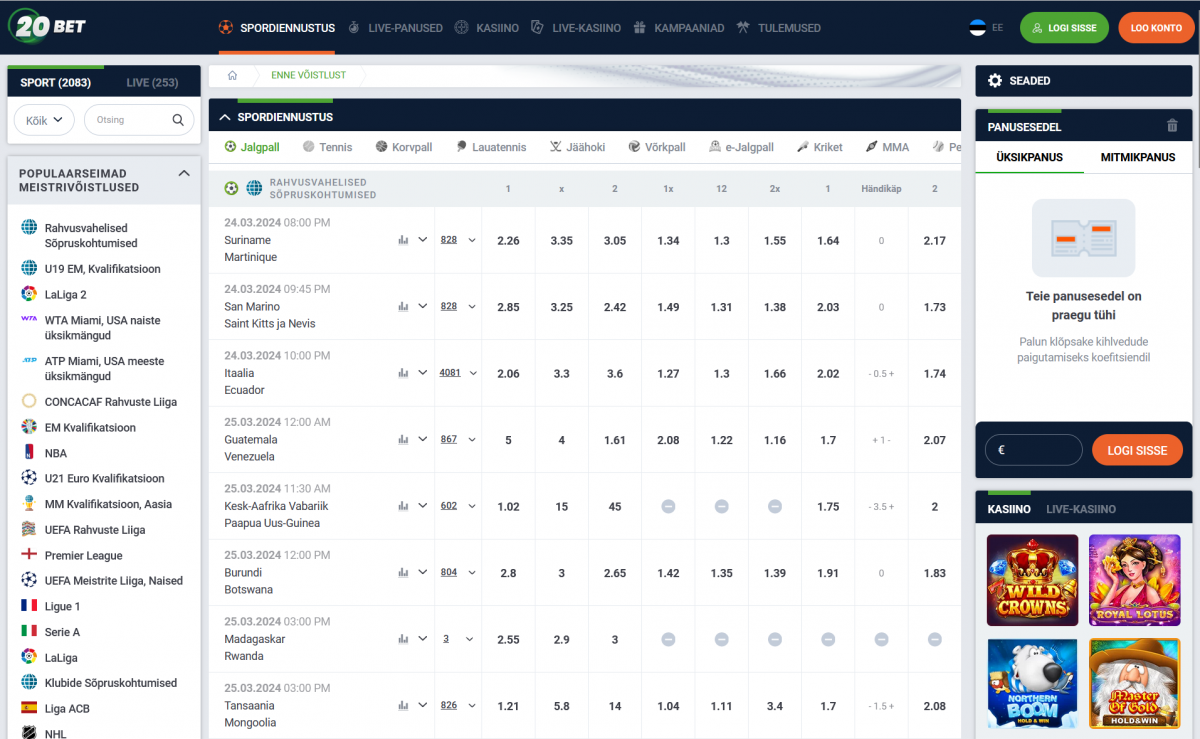The height and width of the screenshot is (739, 1200).
Task: Select the NBA league icon in sidebar
Action: click(x=29, y=453)
